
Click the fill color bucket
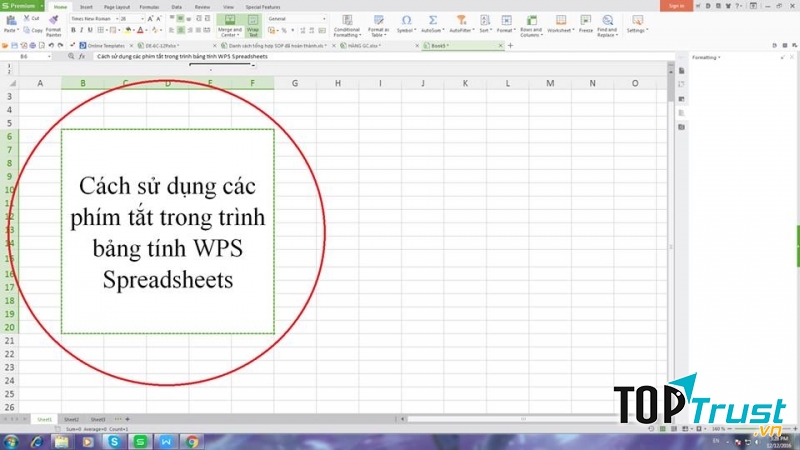pos(128,31)
